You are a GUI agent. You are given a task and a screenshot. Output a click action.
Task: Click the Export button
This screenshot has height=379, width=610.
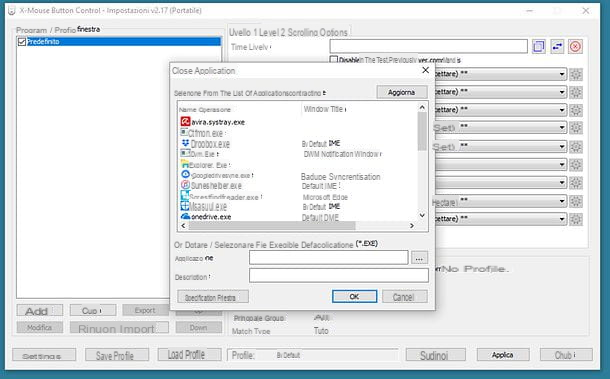(145, 310)
